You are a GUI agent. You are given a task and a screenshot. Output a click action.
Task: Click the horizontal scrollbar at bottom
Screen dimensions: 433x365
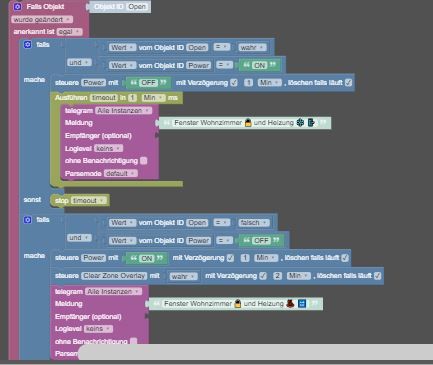click(x=255, y=352)
